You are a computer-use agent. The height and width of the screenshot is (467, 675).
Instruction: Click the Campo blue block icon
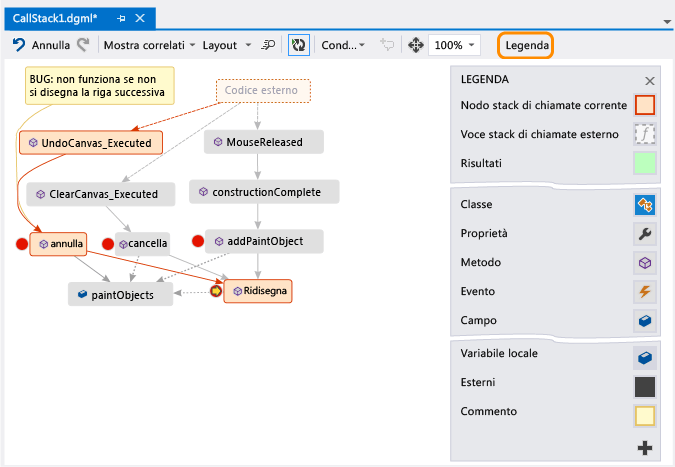click(x=645, y=321)
